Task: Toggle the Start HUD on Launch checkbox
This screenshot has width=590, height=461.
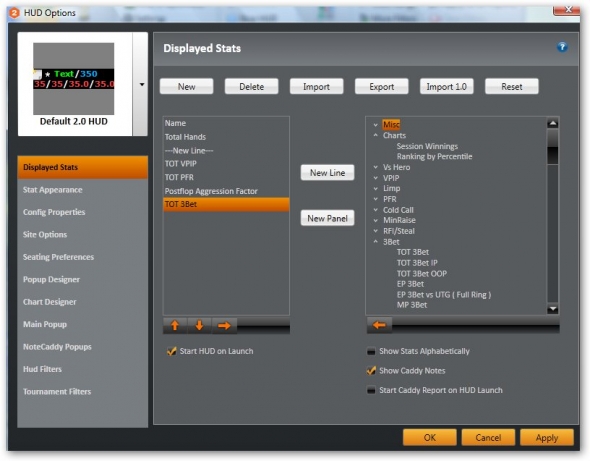Action: pos(172,351)
